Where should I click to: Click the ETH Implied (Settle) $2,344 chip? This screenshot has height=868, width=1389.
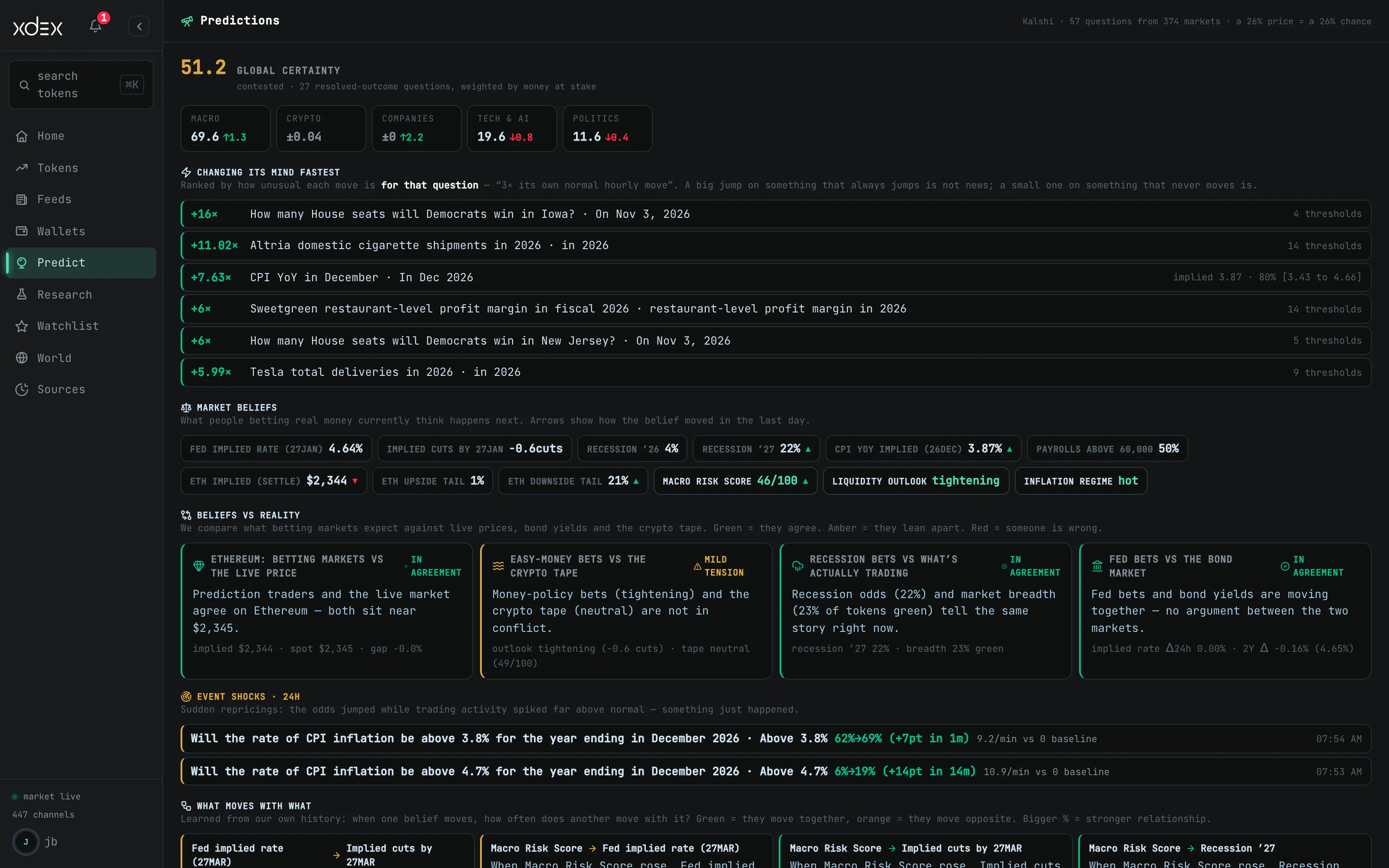(274, 480)
